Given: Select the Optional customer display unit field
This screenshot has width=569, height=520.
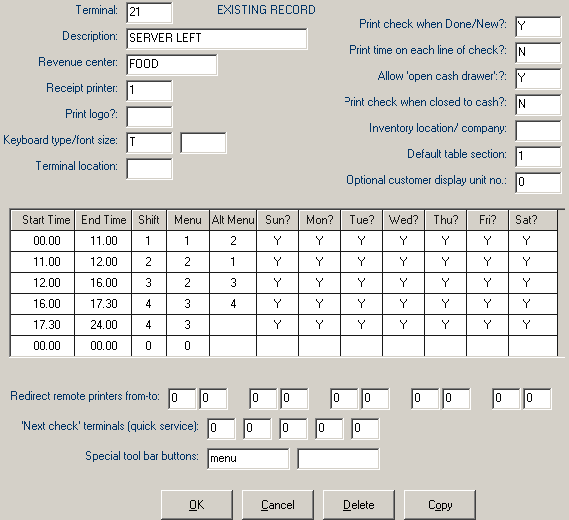Looking at the screenshot, I should pyautogui.click(x=538, y=183).
